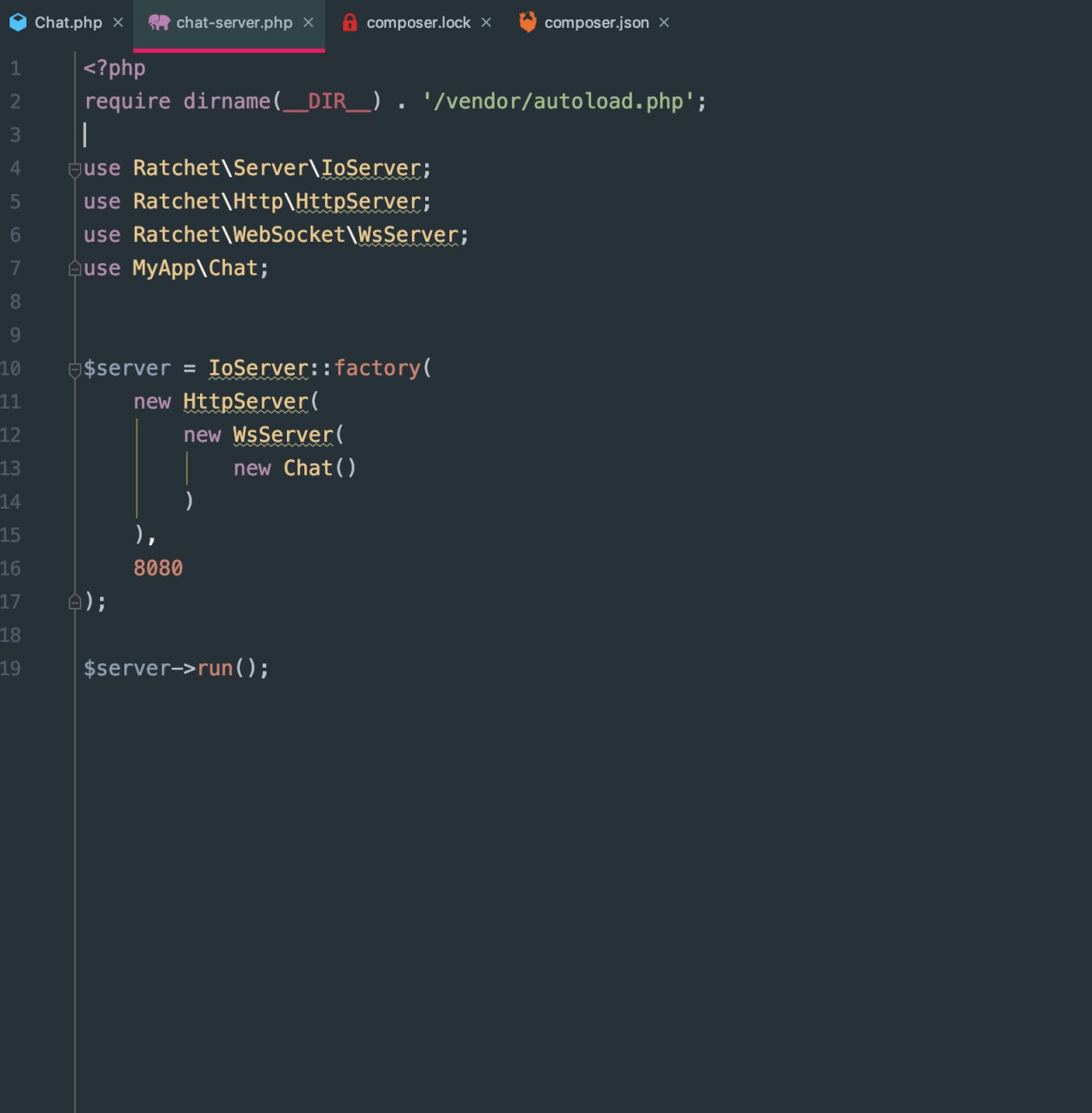This screenshot has width=1092, height=1113.
Task: Open the composer.json tab
Action: (596, 23)
